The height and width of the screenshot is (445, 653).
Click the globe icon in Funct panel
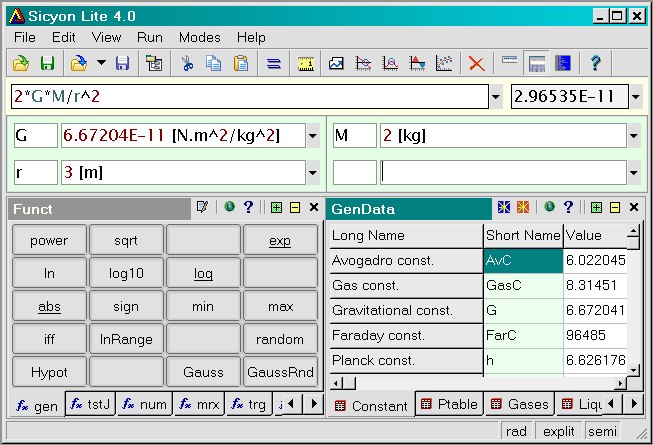tap(229, 206)
